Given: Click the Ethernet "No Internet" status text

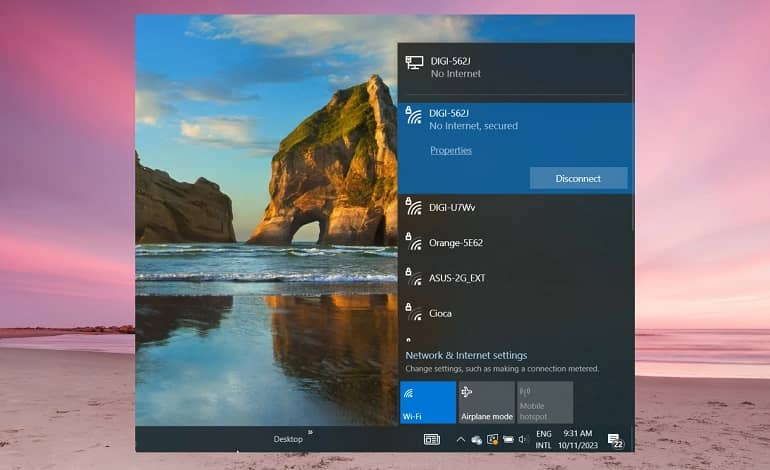Looking at the screenshot, I should point(456,74).
